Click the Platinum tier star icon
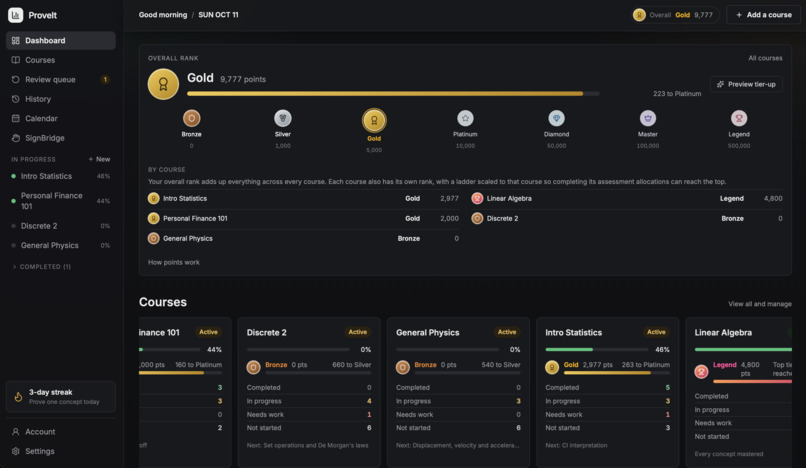 click(x=465, y=118)
